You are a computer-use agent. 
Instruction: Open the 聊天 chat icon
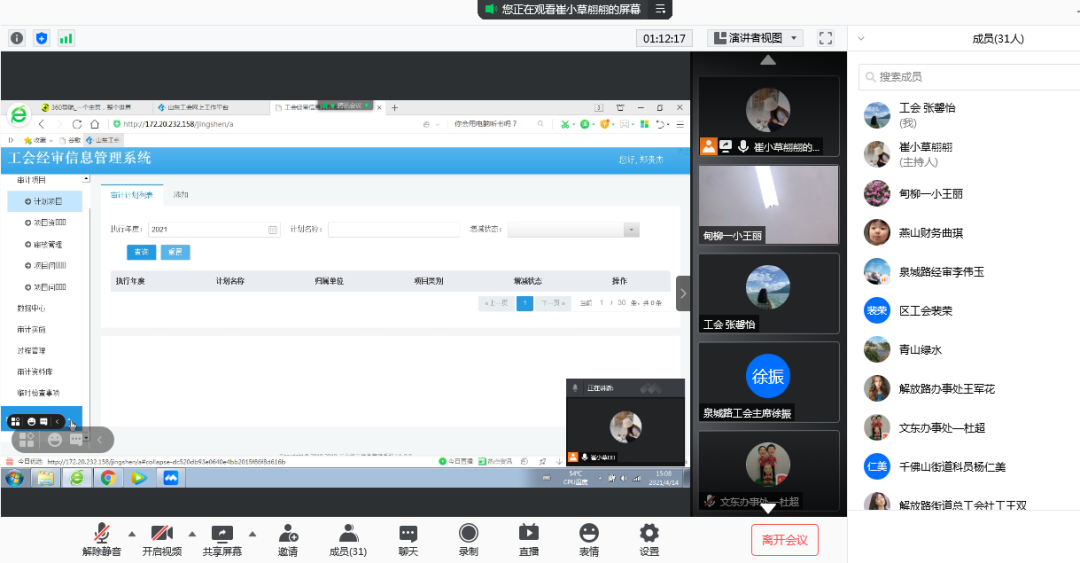click(408, 535)
